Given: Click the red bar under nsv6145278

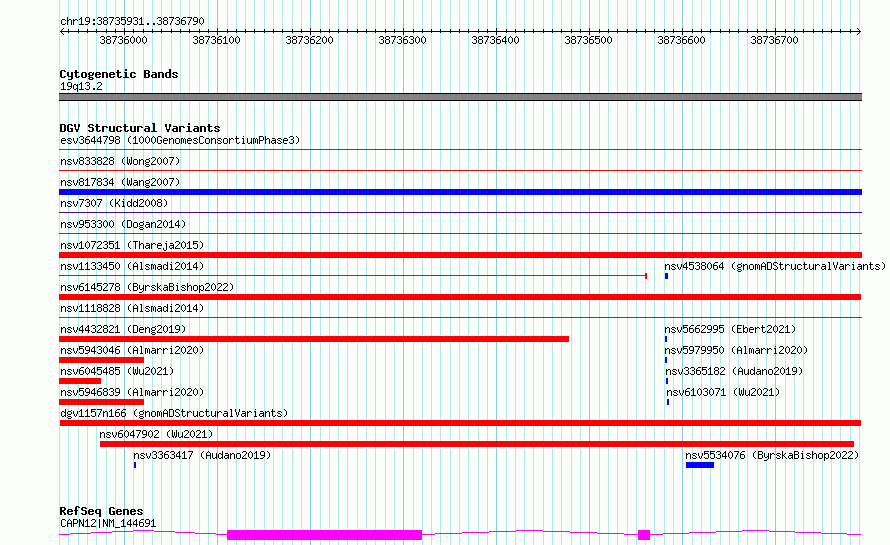Looking at the screenshot, I should pos(460,297).
